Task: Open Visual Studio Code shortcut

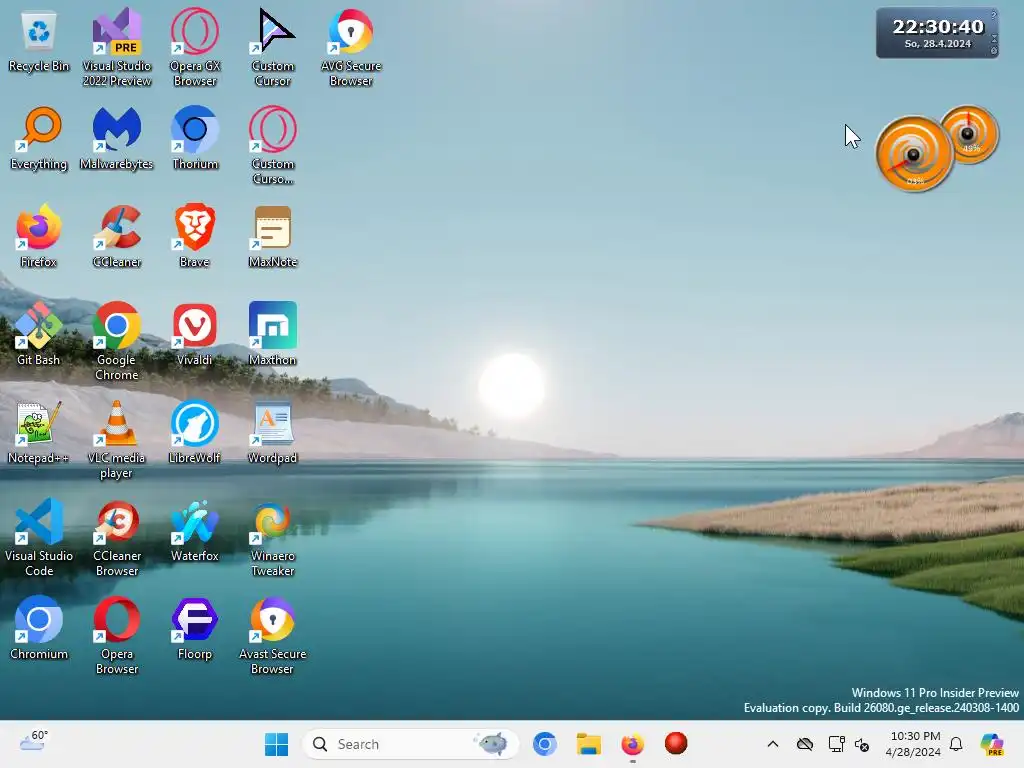Action: 39,537
